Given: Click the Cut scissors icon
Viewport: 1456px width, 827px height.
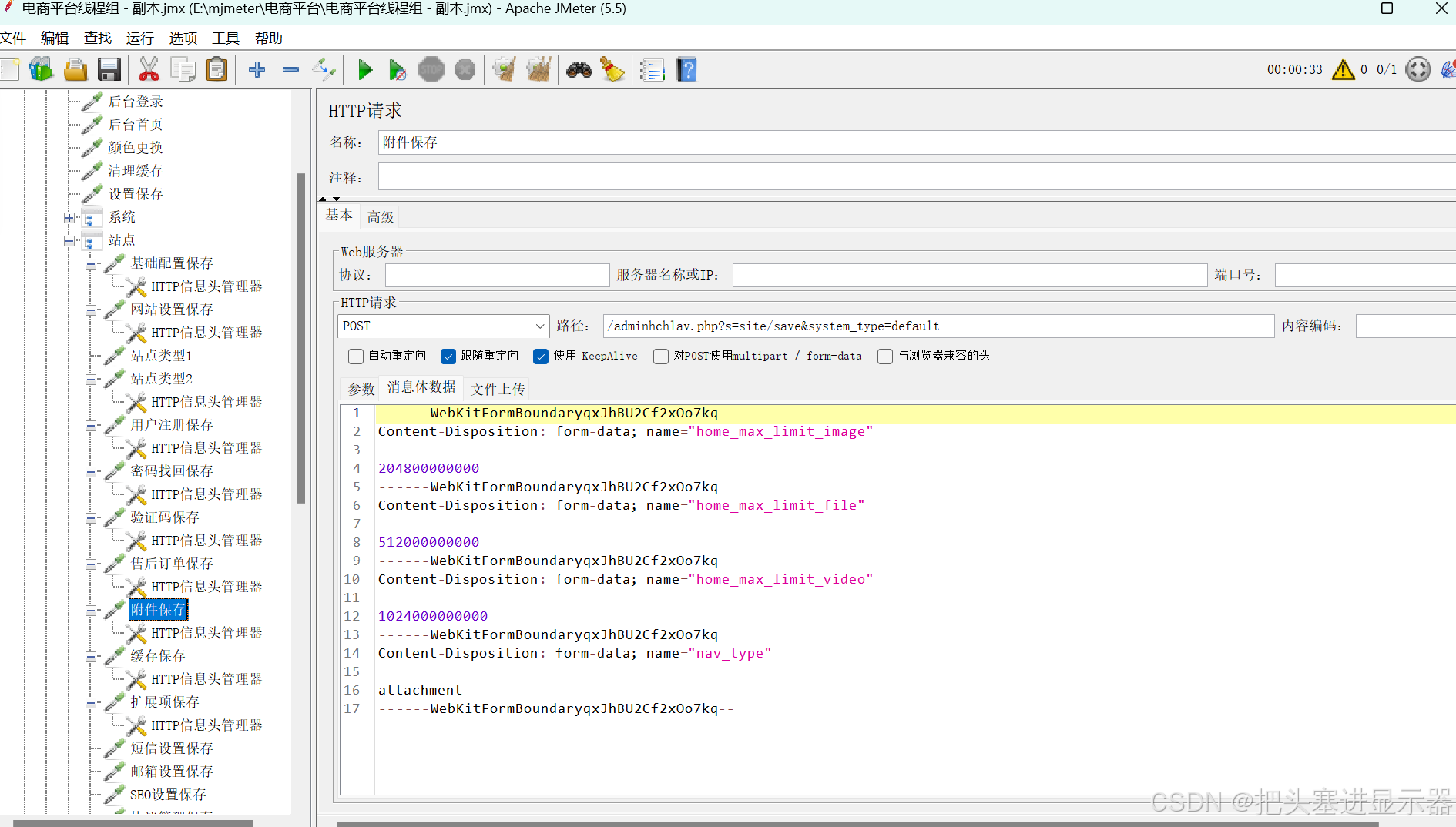Looking at the screenshot, I should click(x=149, y=70).
